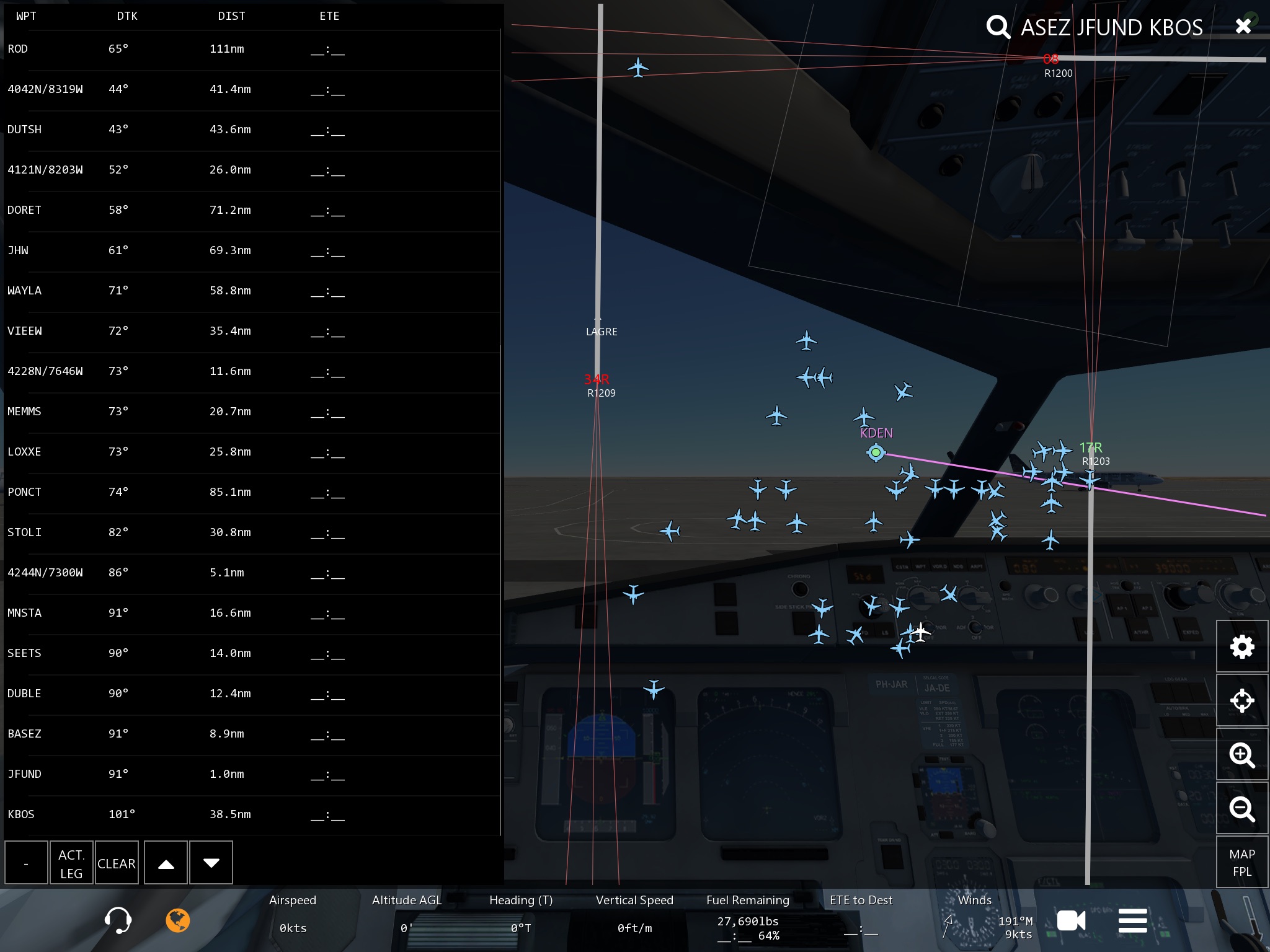Zoom out on the map
The height and width of the screenshot is (952, 1270).
[x=1241, y=809]
